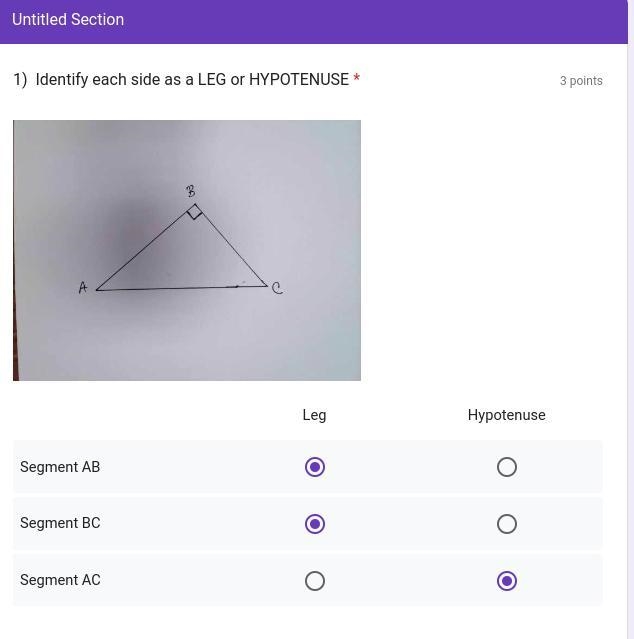This screenshot has width=634, height=639.
Task: Click the question title text
Action: [192, 79]
